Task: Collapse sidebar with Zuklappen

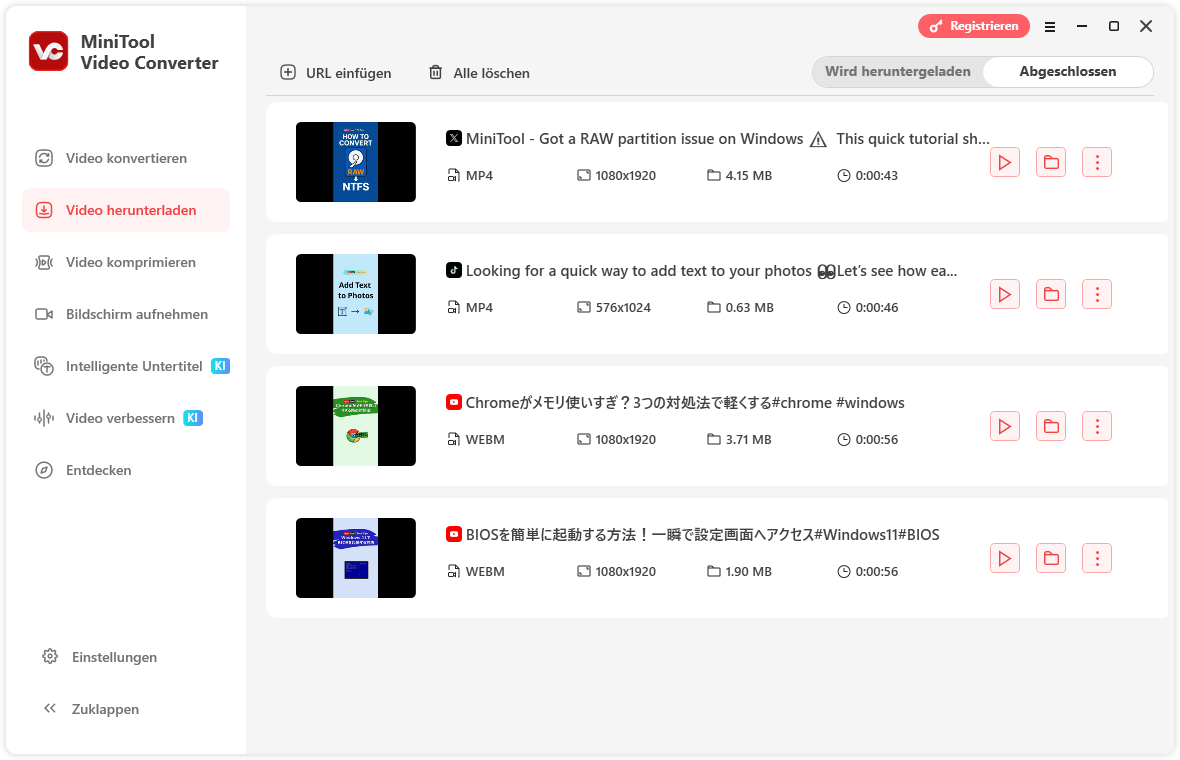Action: pyautogui.click(x=91, y=709)
